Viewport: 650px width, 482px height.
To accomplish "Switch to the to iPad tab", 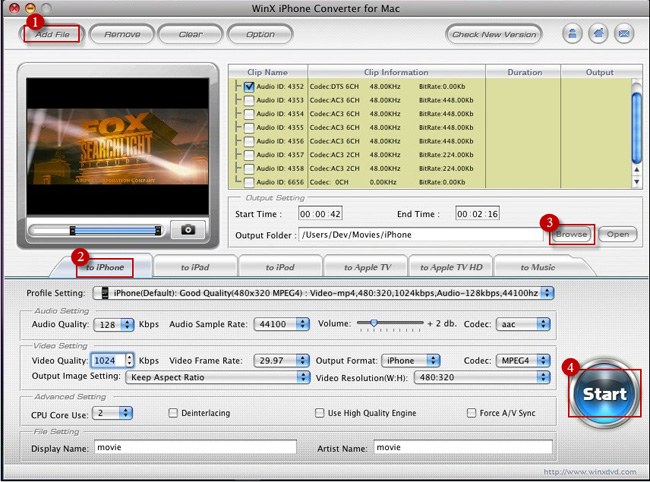I will 195,267.
